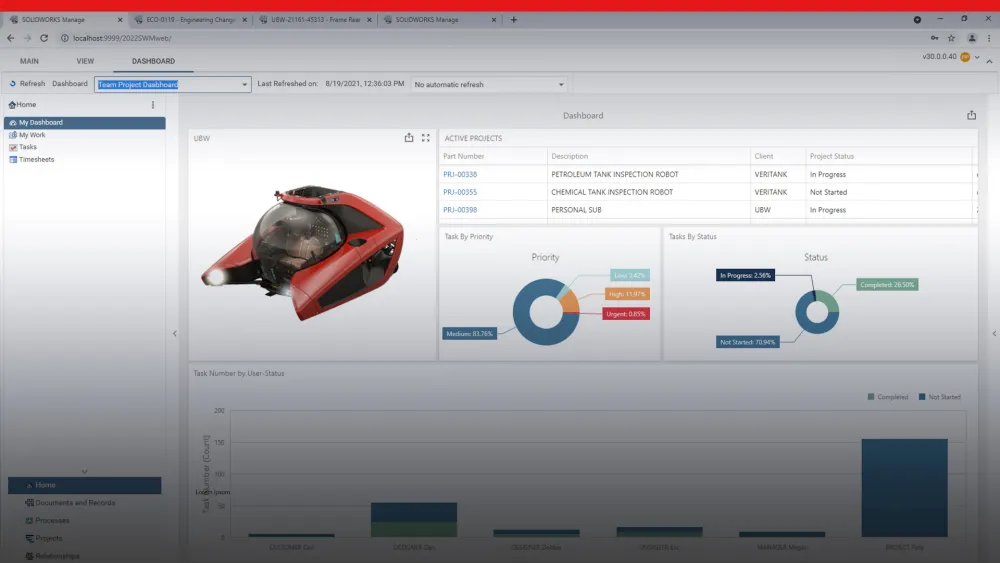Reload the page with browser refresh icon
This screenshot has width=1000, height=563.
44,38
